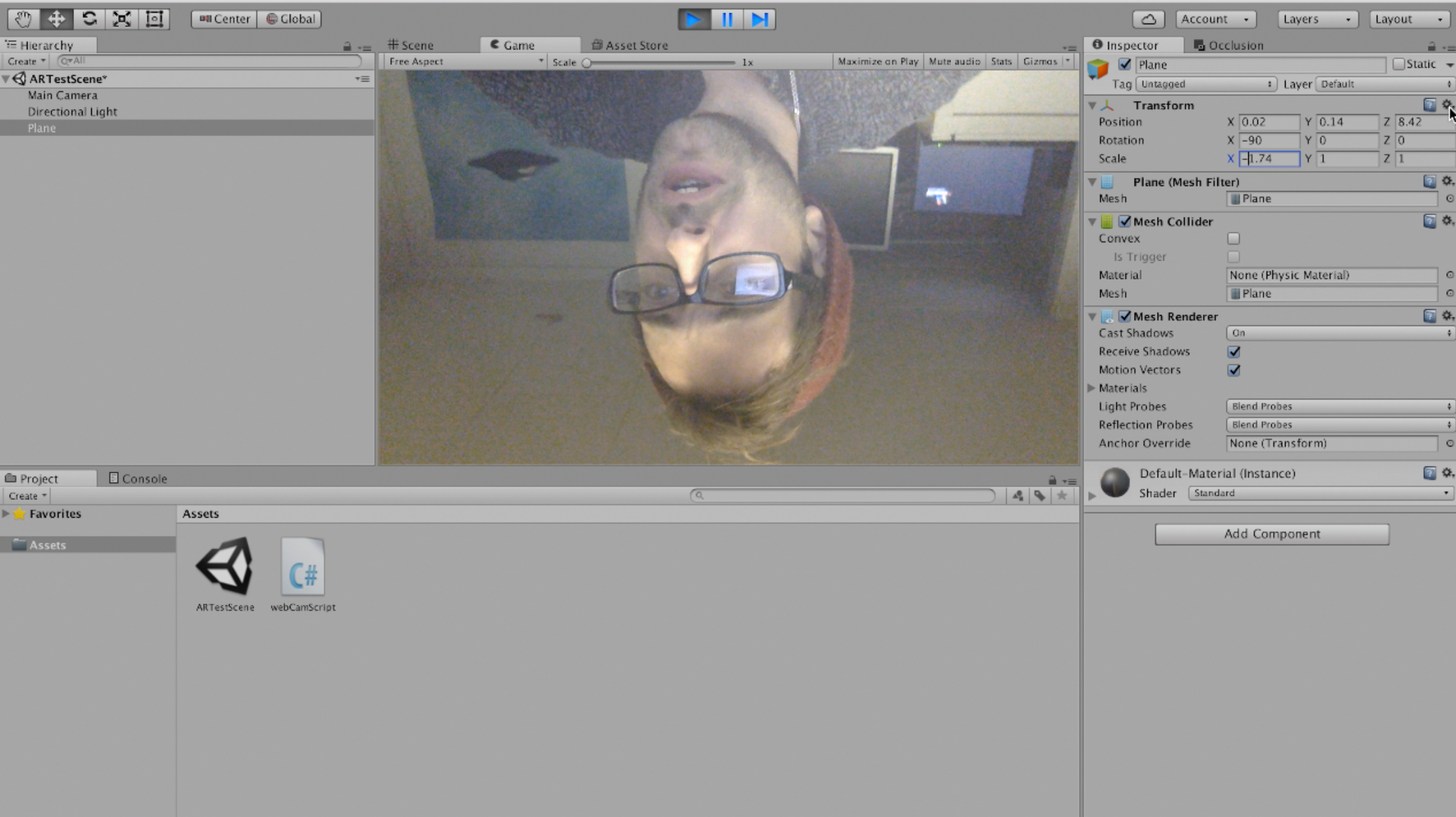1456x817 pixels.
Task: Open the Console tab
Action: pyautogui.click(x=144, y=478)
